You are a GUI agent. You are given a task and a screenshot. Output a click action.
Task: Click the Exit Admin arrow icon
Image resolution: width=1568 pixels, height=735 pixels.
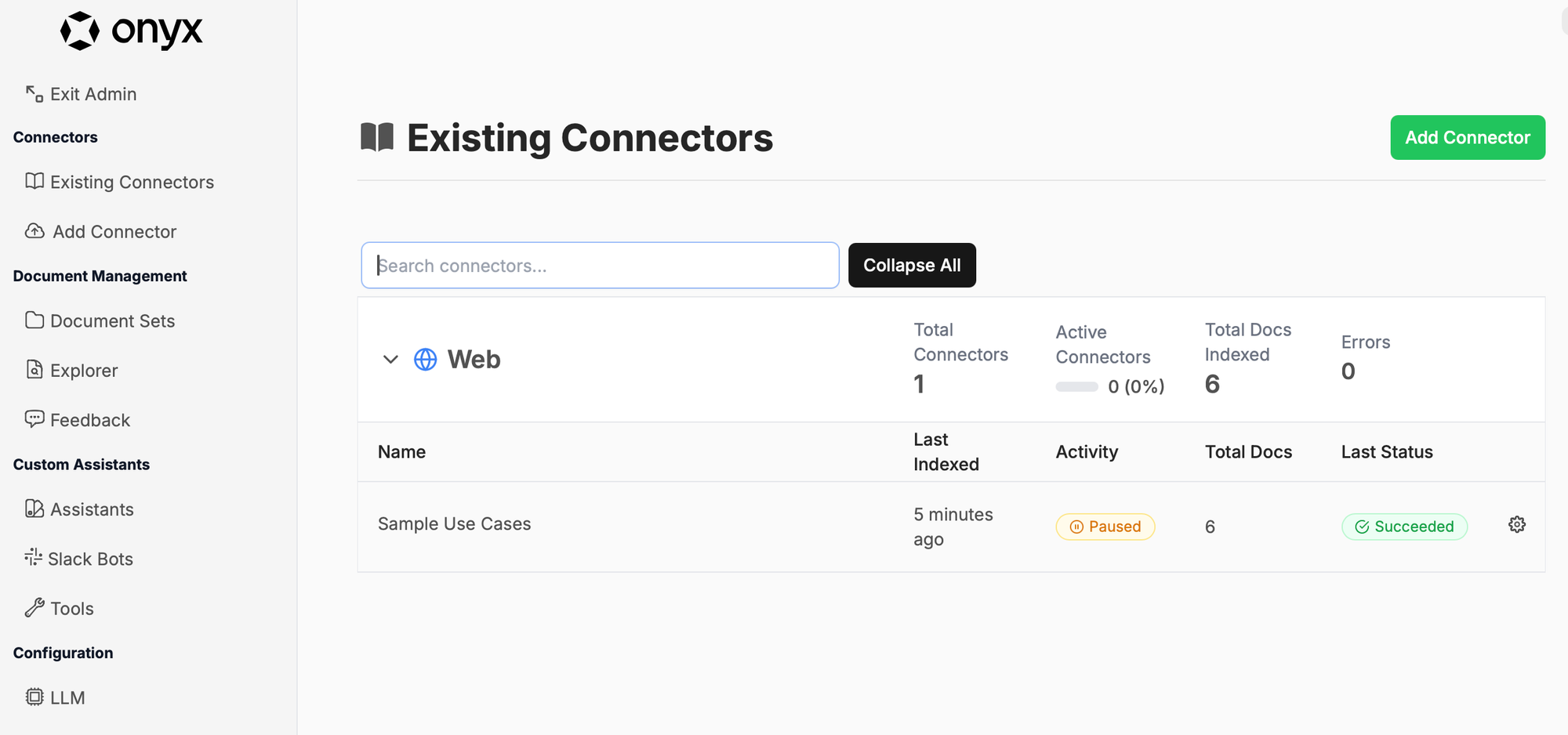click(34, 94)
